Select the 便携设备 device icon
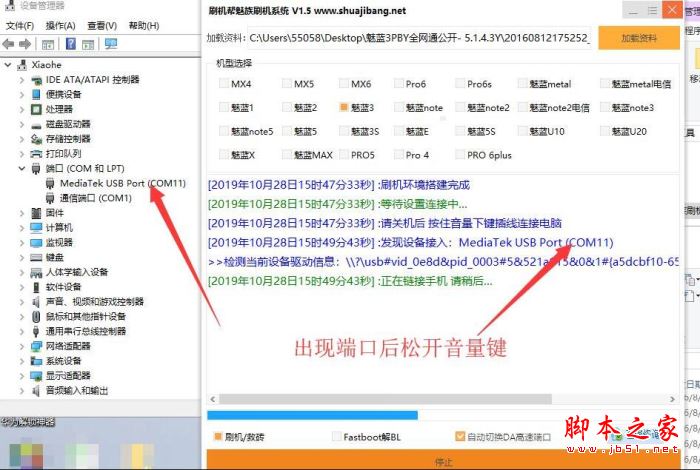This screenshot has height=470, width=700. click(37, 95)
